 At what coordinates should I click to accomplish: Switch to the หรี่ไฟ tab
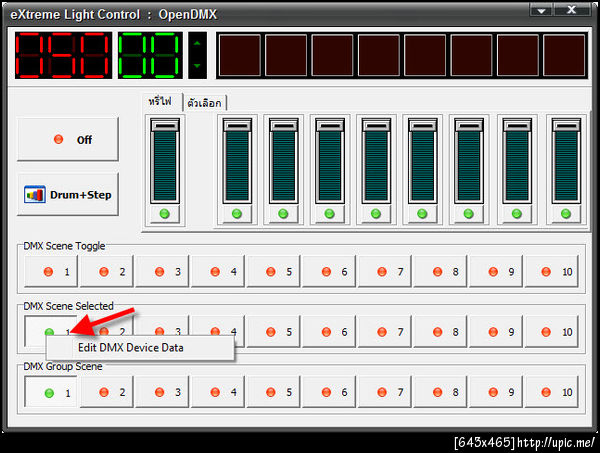(160, 102)
